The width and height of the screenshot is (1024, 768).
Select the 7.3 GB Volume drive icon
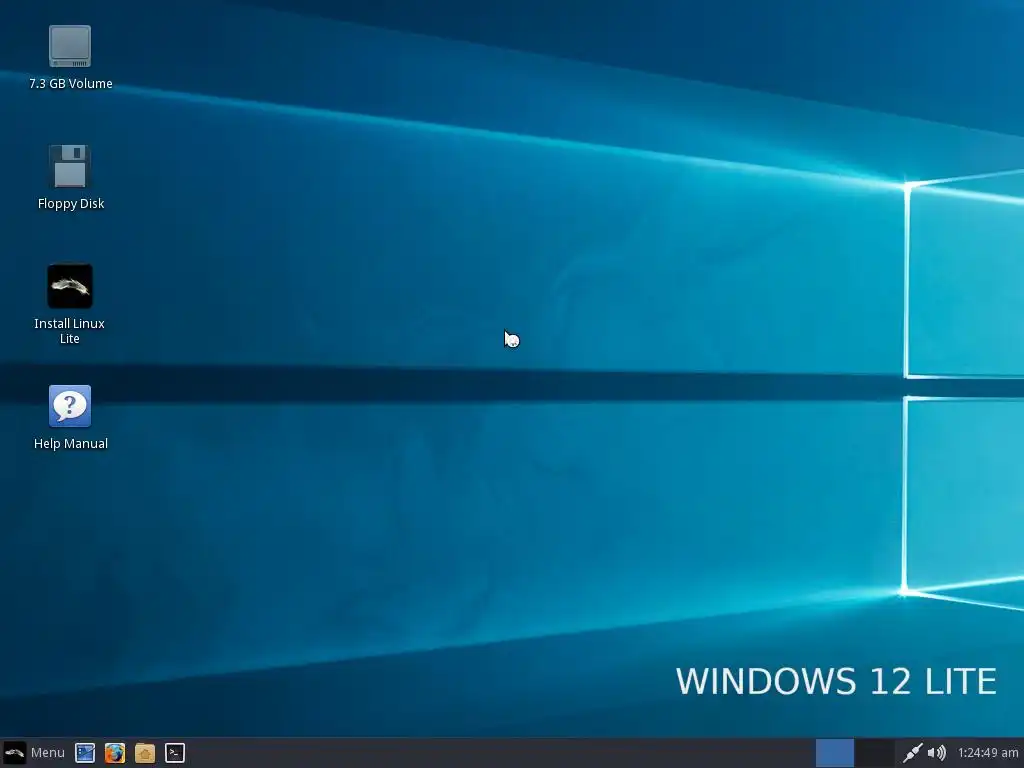point(70,46)
